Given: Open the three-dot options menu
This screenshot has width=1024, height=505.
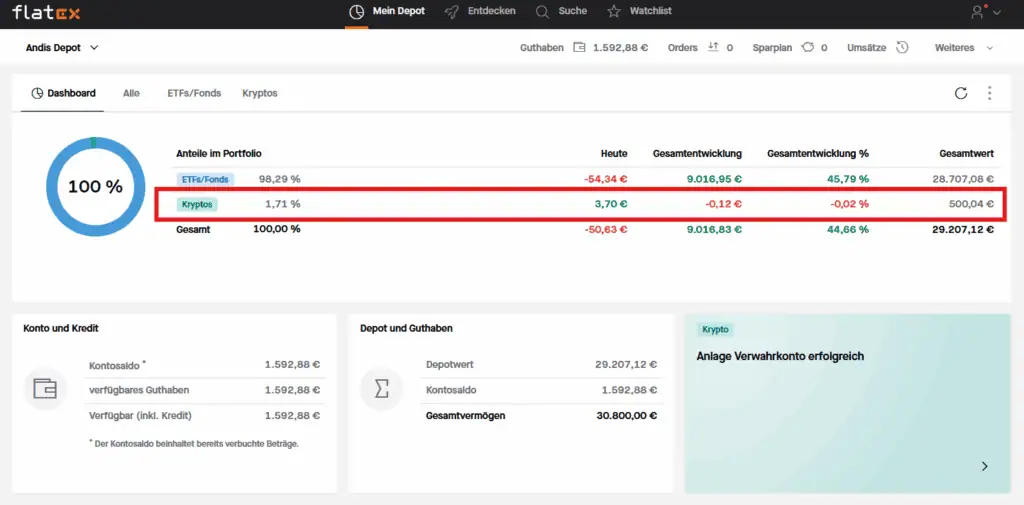Looking at the screenshot, I should pos(990,93).
